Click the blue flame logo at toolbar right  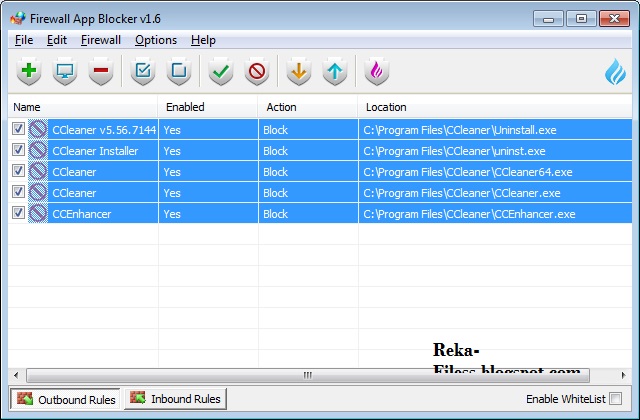point(615,72)
